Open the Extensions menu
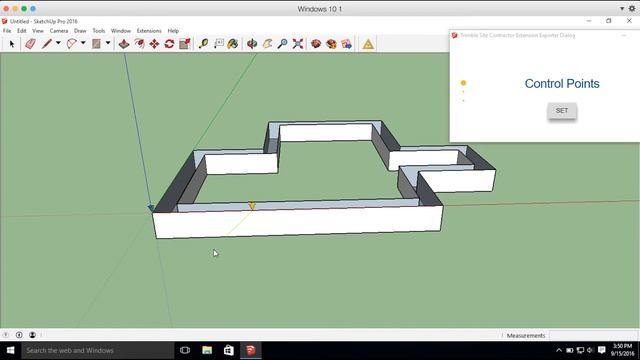Screen dimensions: 640x360 [x=149, y=31]
